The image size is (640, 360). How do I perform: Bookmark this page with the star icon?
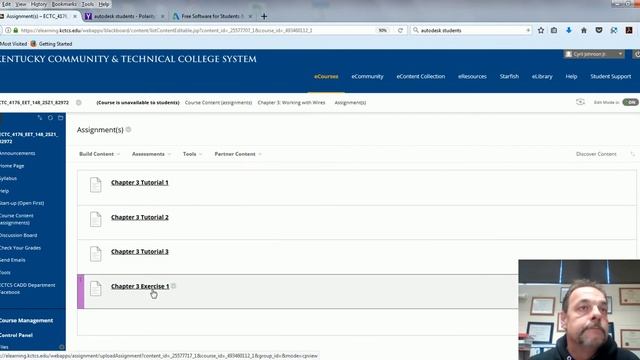(x=541, y=30)
